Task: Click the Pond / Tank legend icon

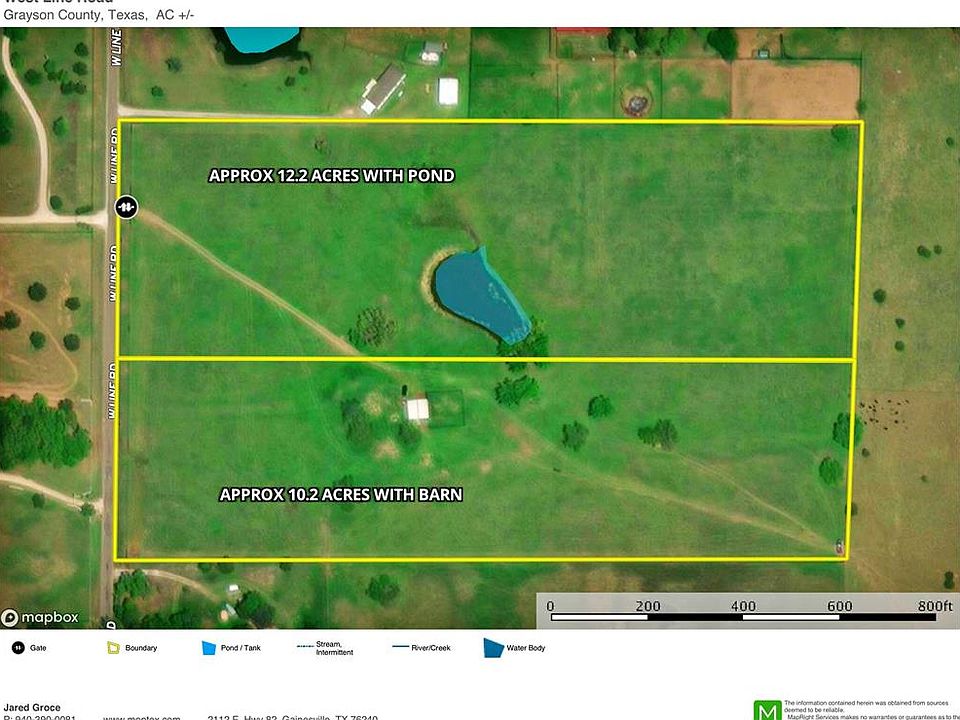Action: pyautogui.click(x=208, y=648)
